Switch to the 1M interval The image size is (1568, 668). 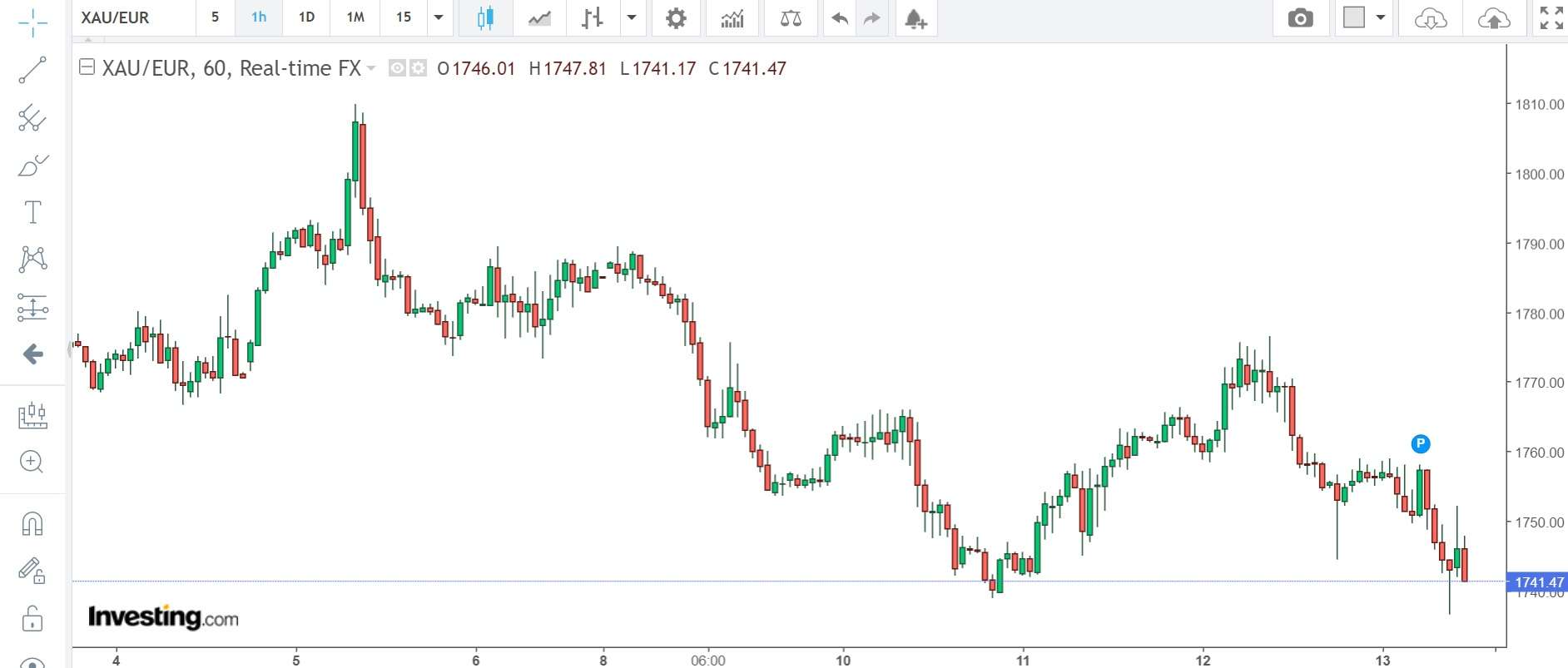(x=355, y=17)
